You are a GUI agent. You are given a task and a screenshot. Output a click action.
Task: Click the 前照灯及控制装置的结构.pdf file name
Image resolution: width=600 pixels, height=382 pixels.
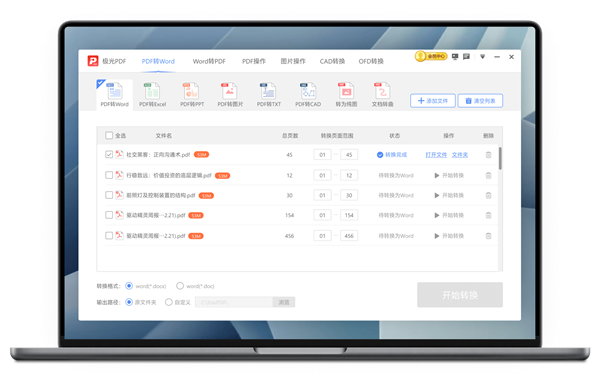161,195
